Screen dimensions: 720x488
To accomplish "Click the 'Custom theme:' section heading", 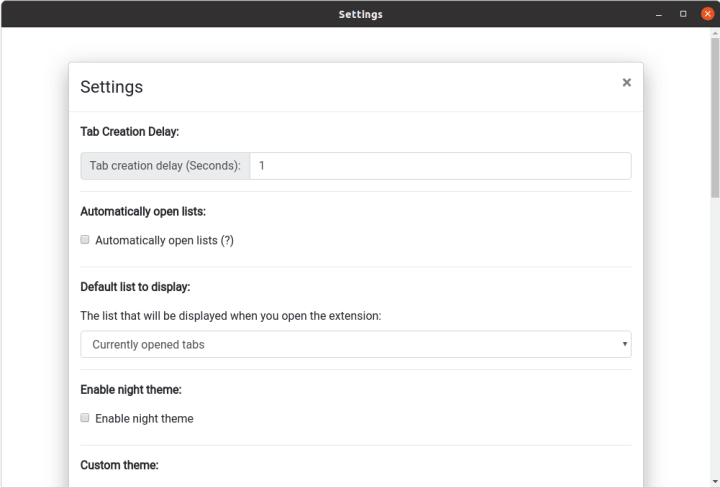I will coord(119,465).
